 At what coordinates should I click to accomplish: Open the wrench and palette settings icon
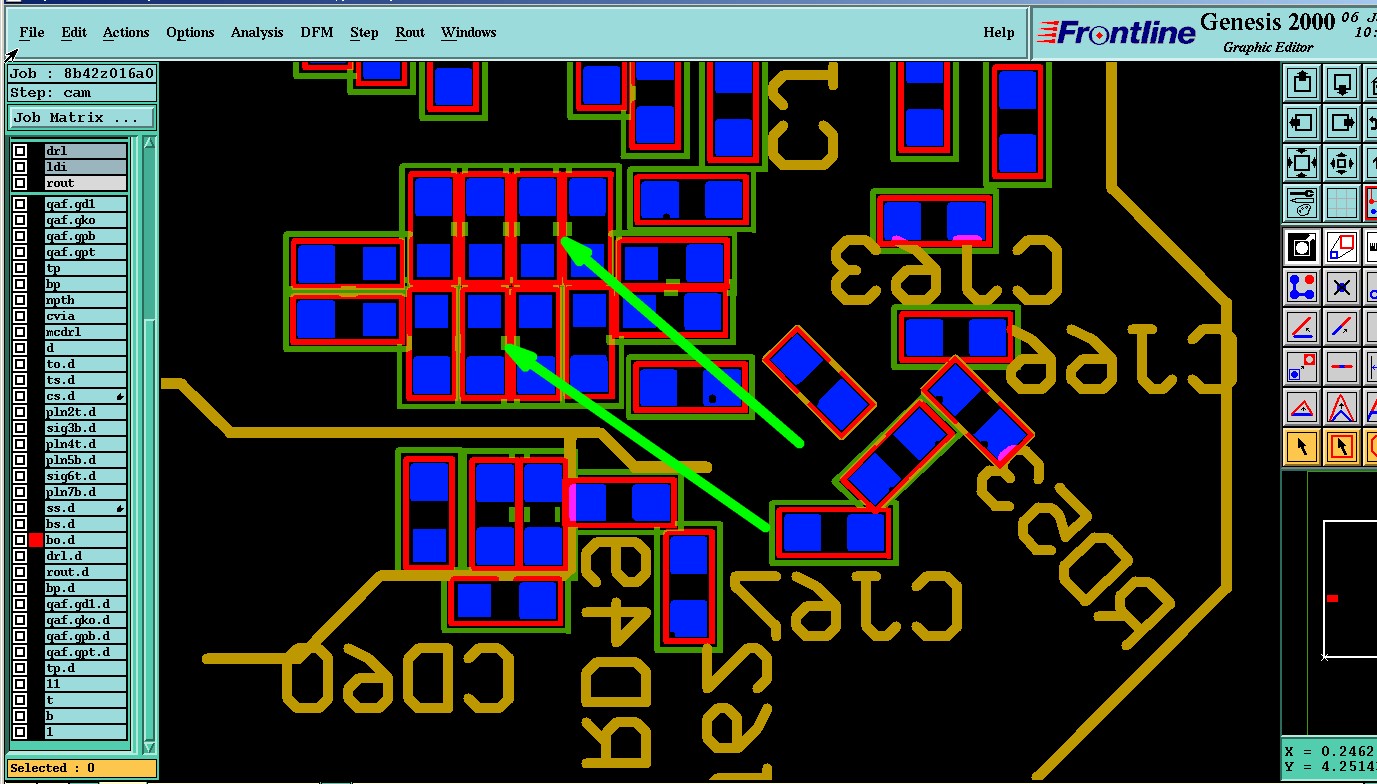coord(1302,203)
